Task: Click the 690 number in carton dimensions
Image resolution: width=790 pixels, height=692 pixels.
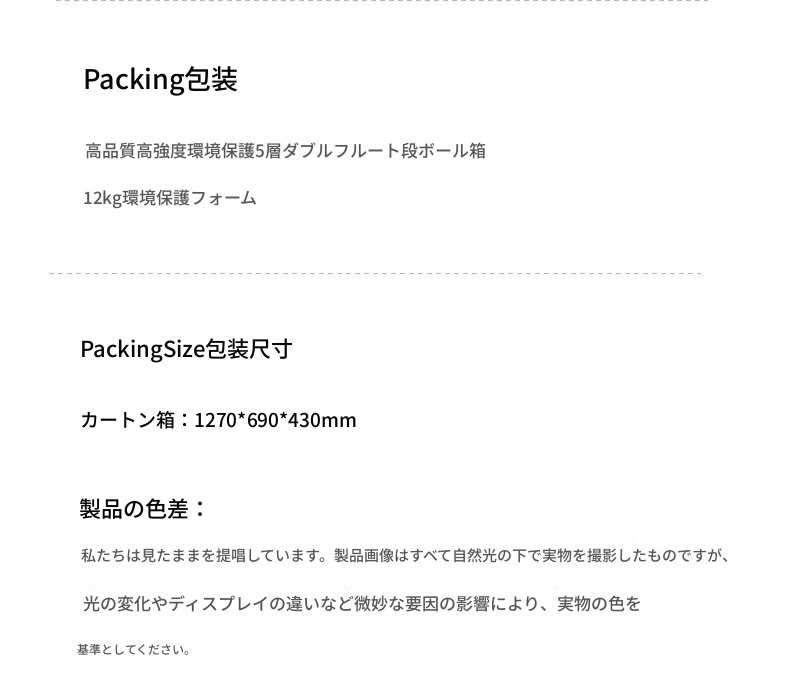Action: coord(262,420)
